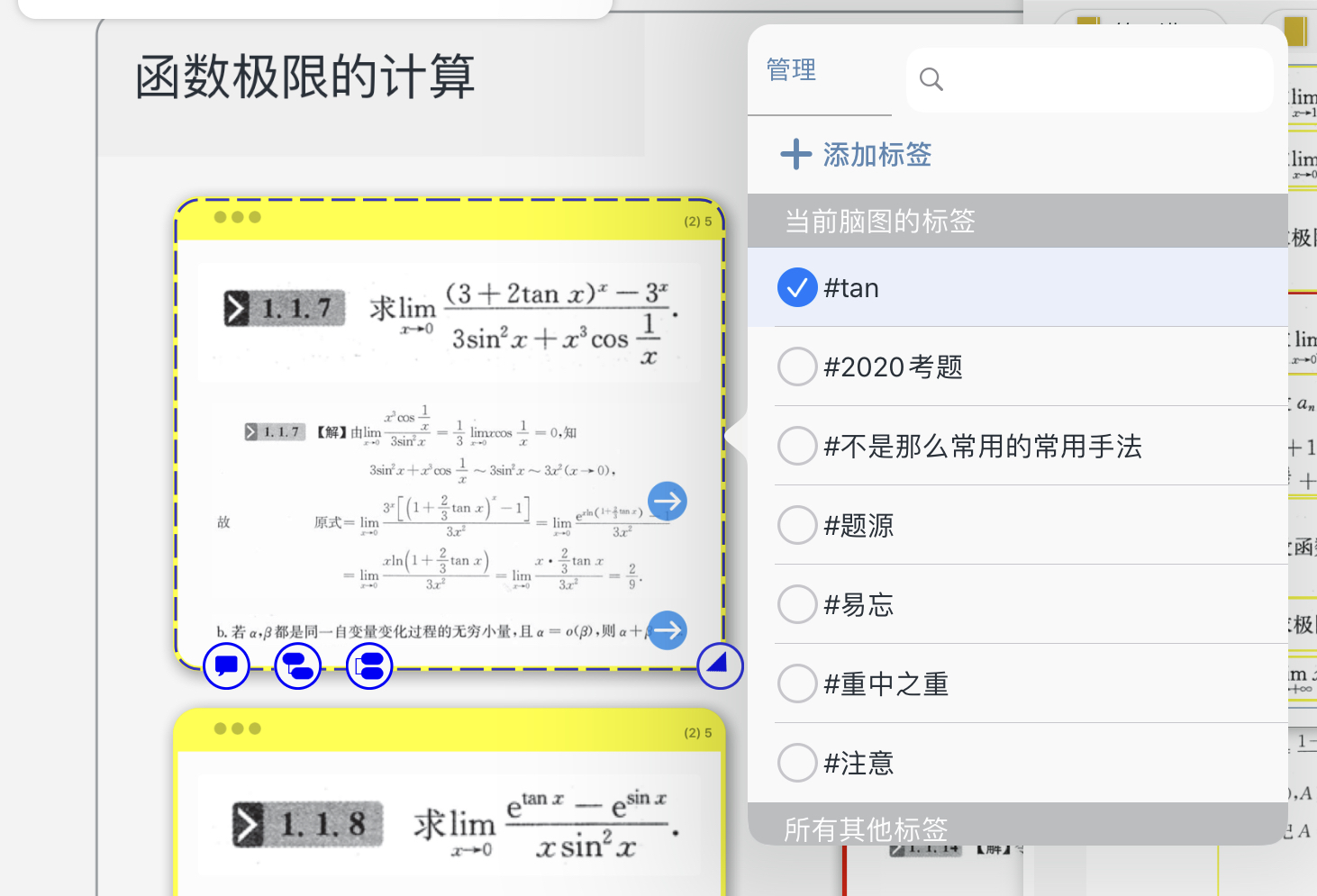The image size is (1317, 896).
Task: Click the corner triangle handle of card 1.1.7
Action: tap(720, 666)
